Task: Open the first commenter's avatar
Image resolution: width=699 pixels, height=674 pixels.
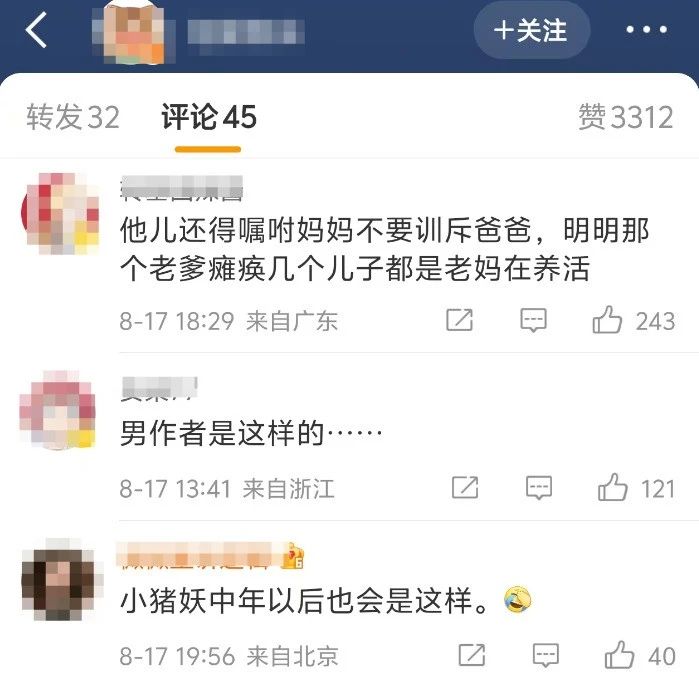Action: tap(61, 214)
